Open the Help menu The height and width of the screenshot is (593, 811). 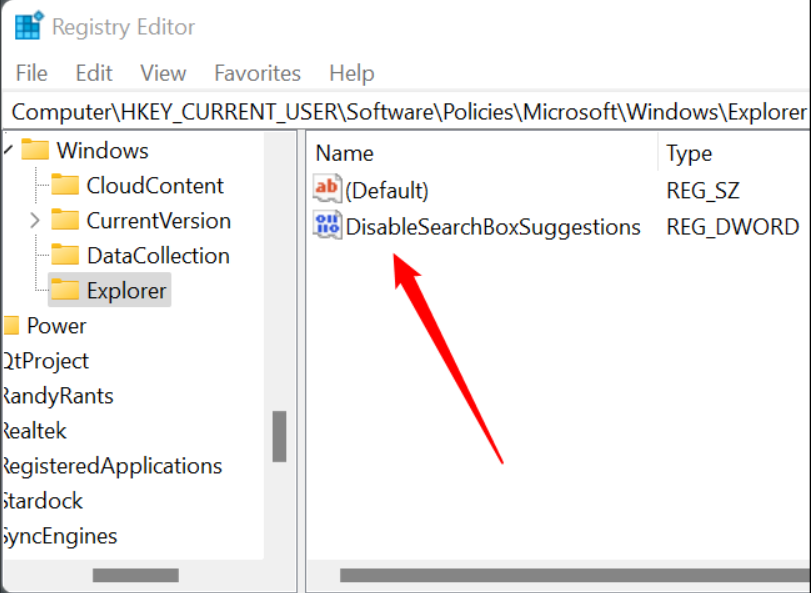coord(352,73)
